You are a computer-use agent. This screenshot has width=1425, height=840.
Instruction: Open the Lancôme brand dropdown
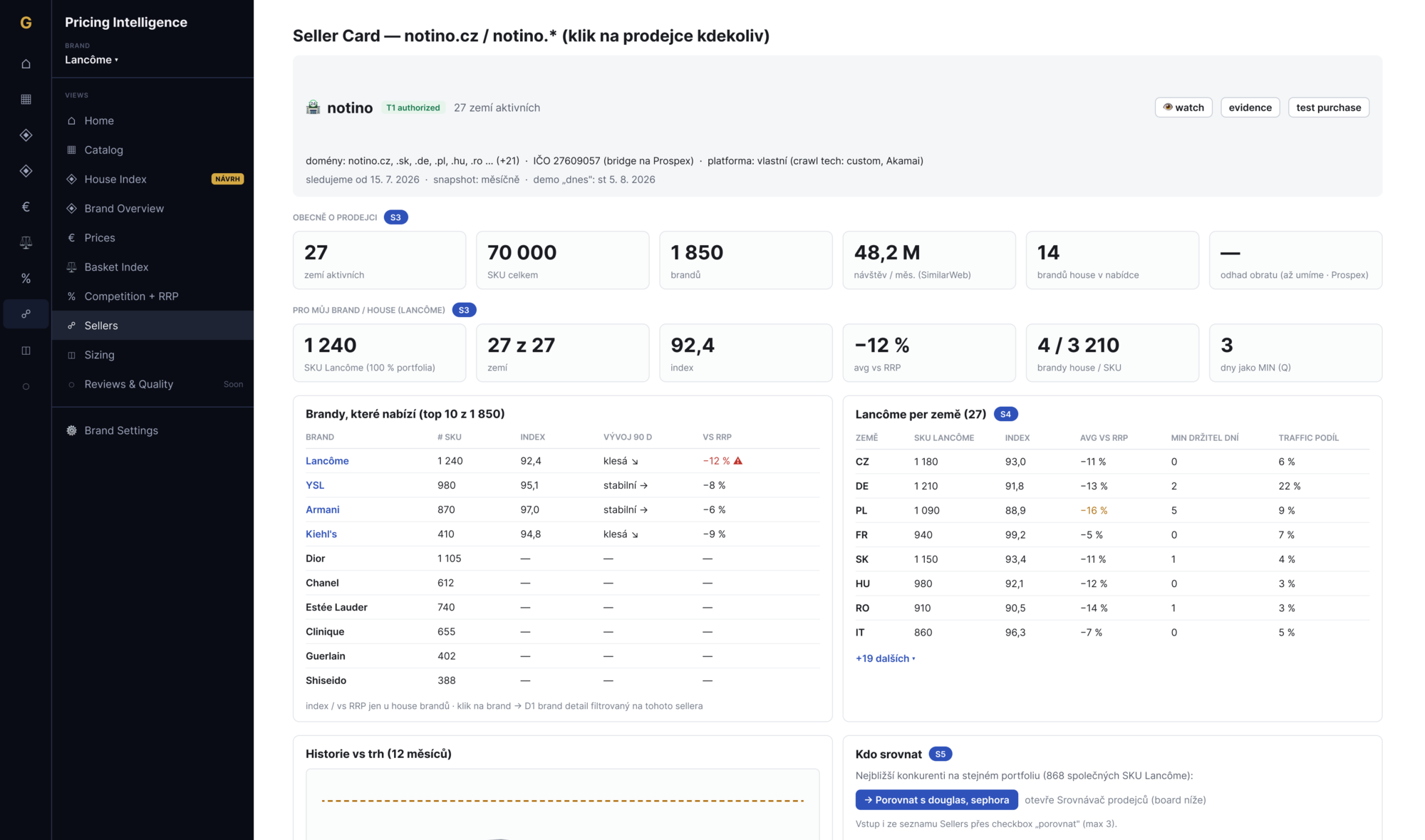point(92,60)
